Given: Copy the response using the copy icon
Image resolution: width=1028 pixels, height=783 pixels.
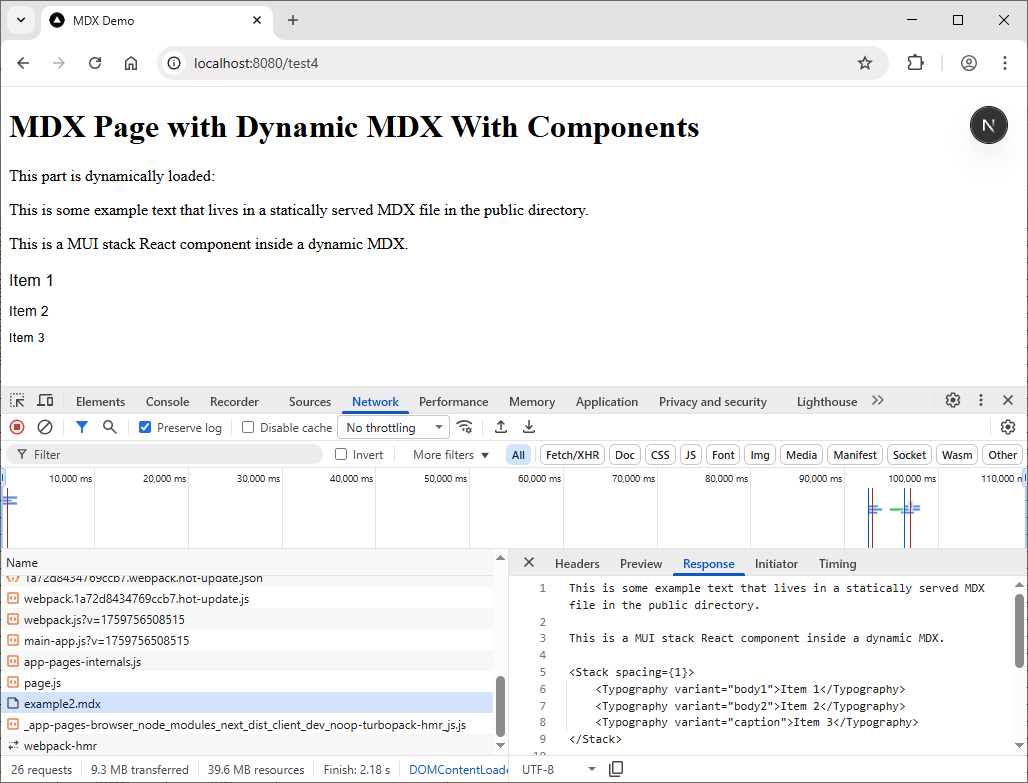Looking at the screenshot, I should pos(616,769).
